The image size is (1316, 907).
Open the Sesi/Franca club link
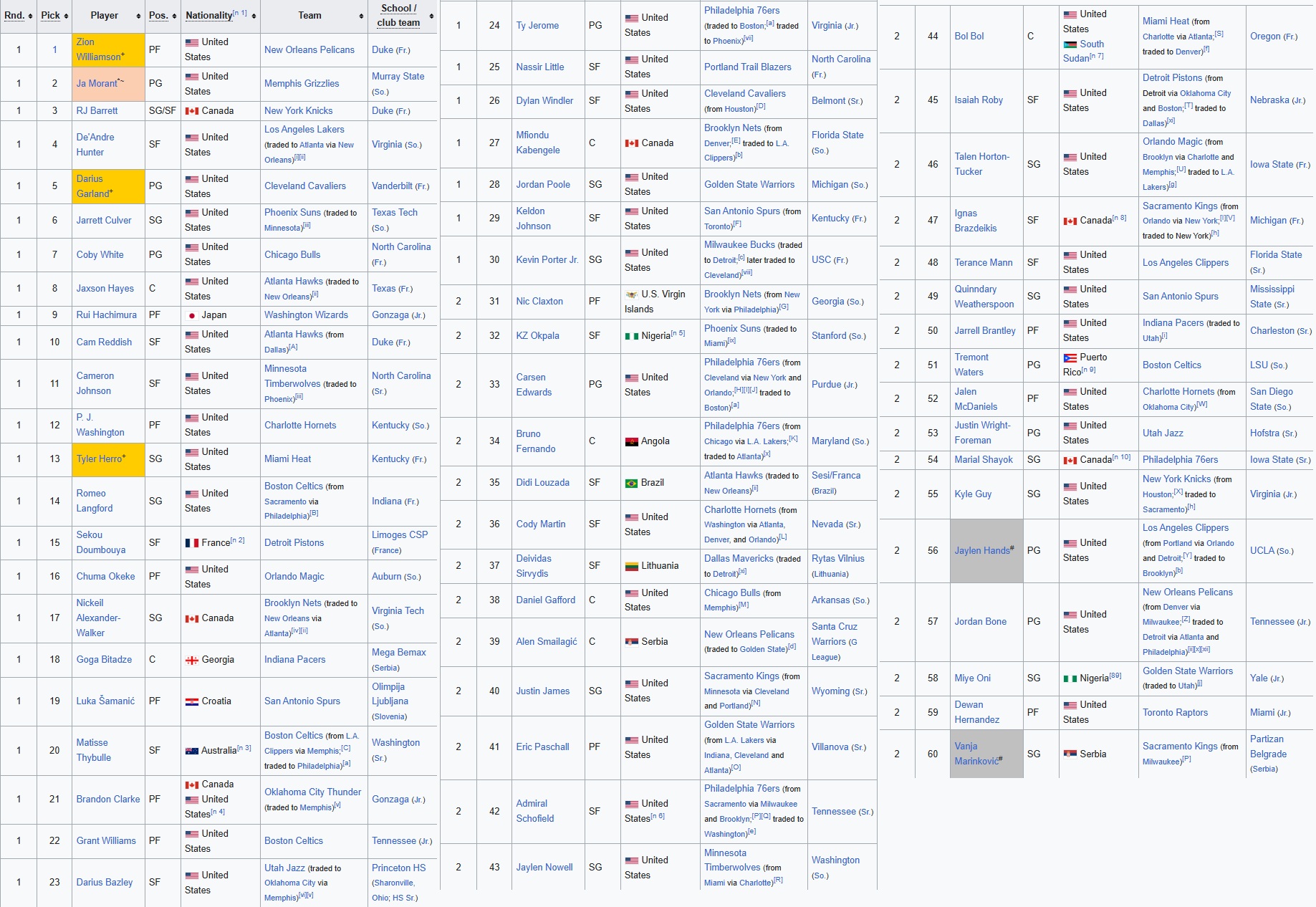pos(836,476)
